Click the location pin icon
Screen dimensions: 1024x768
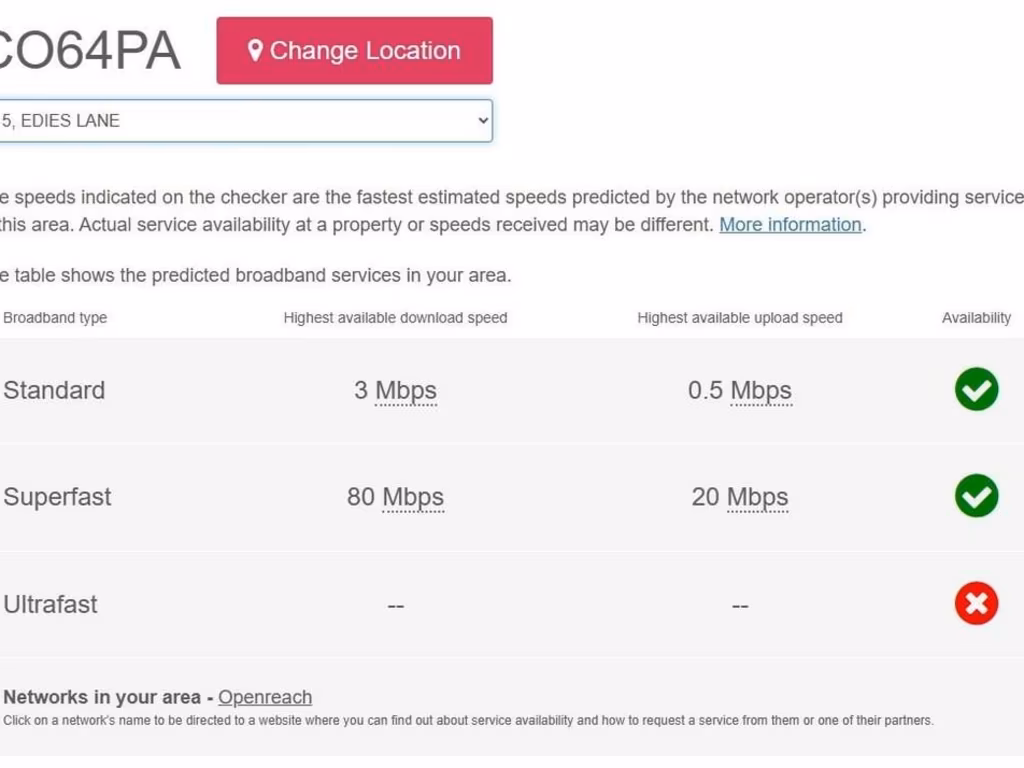pos(255,51)
